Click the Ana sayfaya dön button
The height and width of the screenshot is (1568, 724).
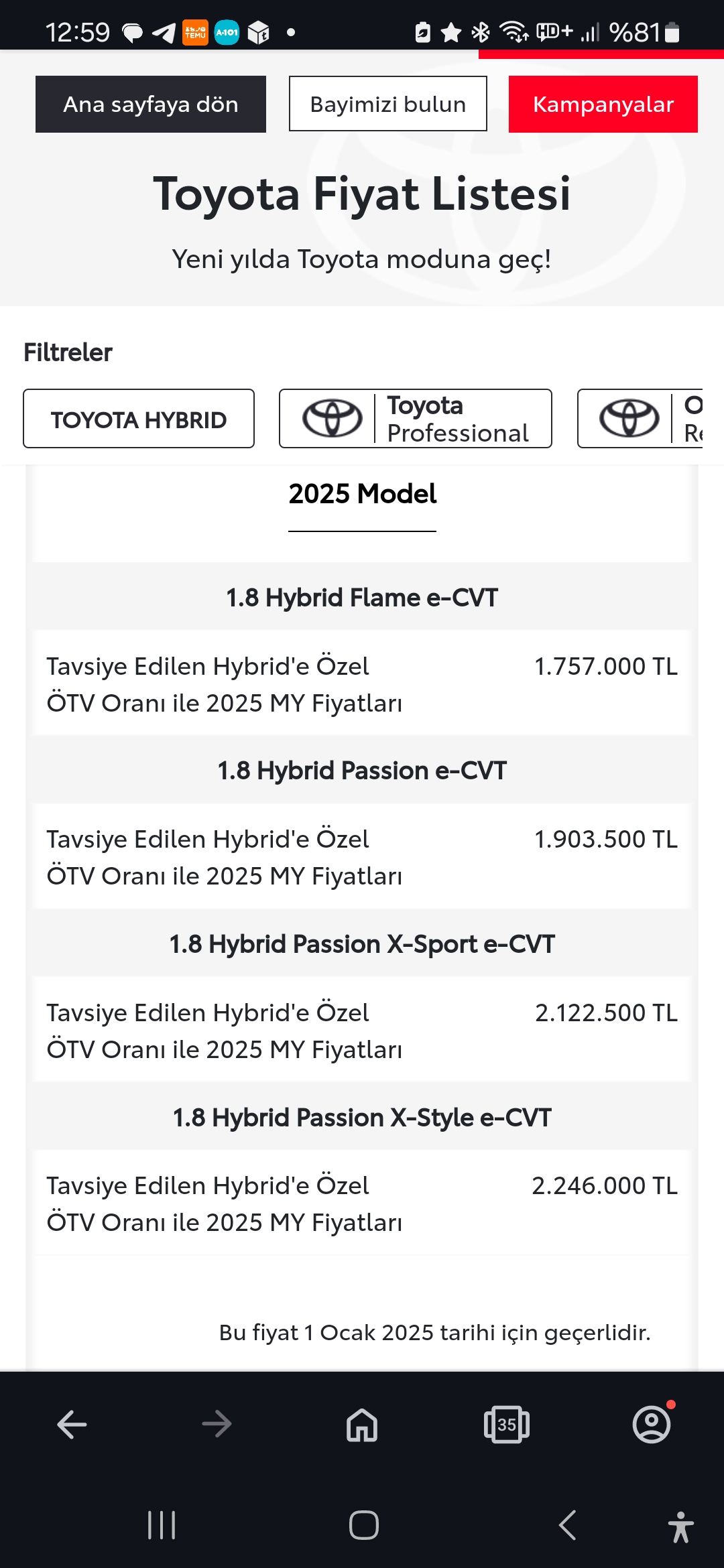click(151, 105)
